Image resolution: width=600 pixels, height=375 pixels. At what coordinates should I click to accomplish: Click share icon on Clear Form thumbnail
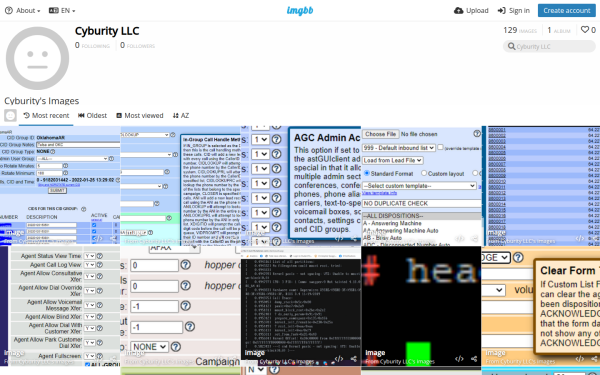(x=595, y=359)
